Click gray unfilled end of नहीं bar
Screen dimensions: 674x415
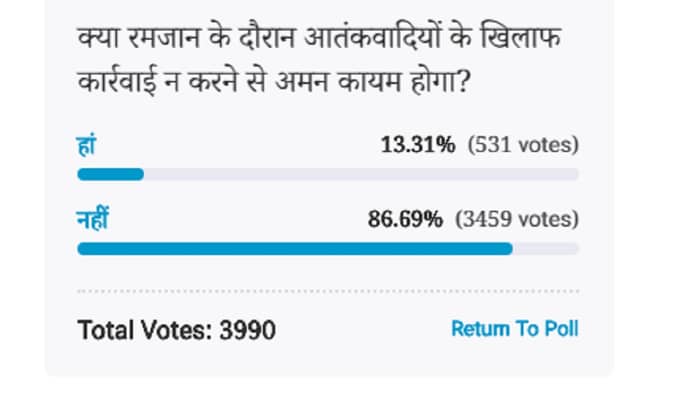(546, 248)
